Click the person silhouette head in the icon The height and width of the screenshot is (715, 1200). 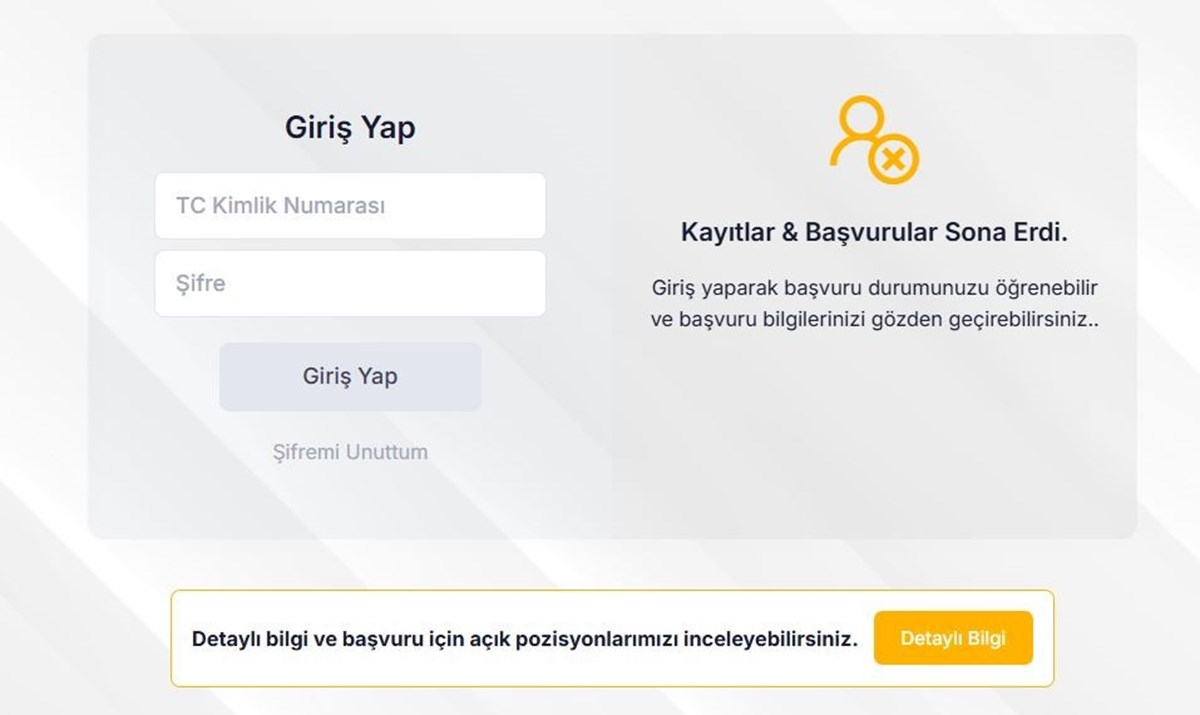[859, 119]
